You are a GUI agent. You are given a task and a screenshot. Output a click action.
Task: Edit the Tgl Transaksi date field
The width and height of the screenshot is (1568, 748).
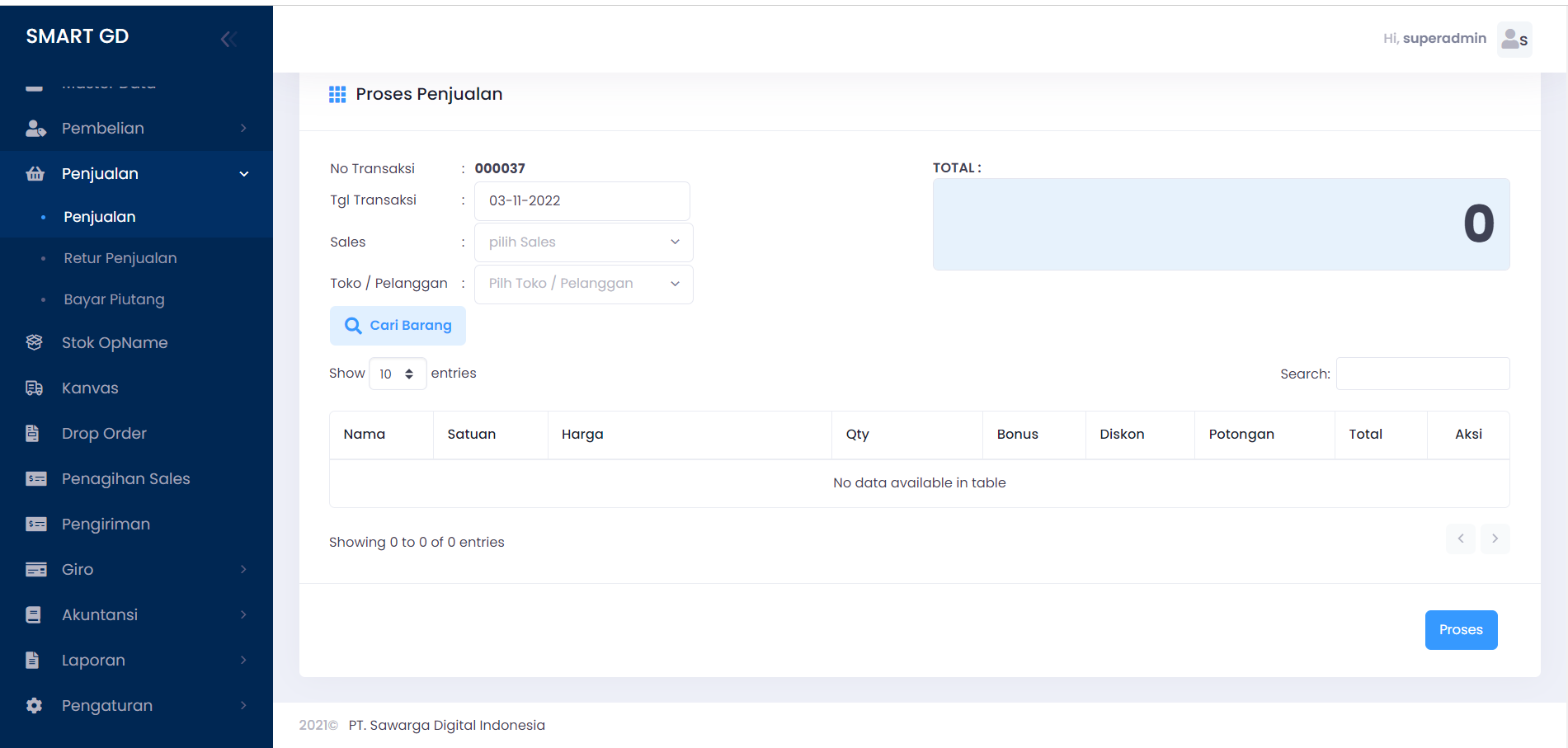[582, 200]
